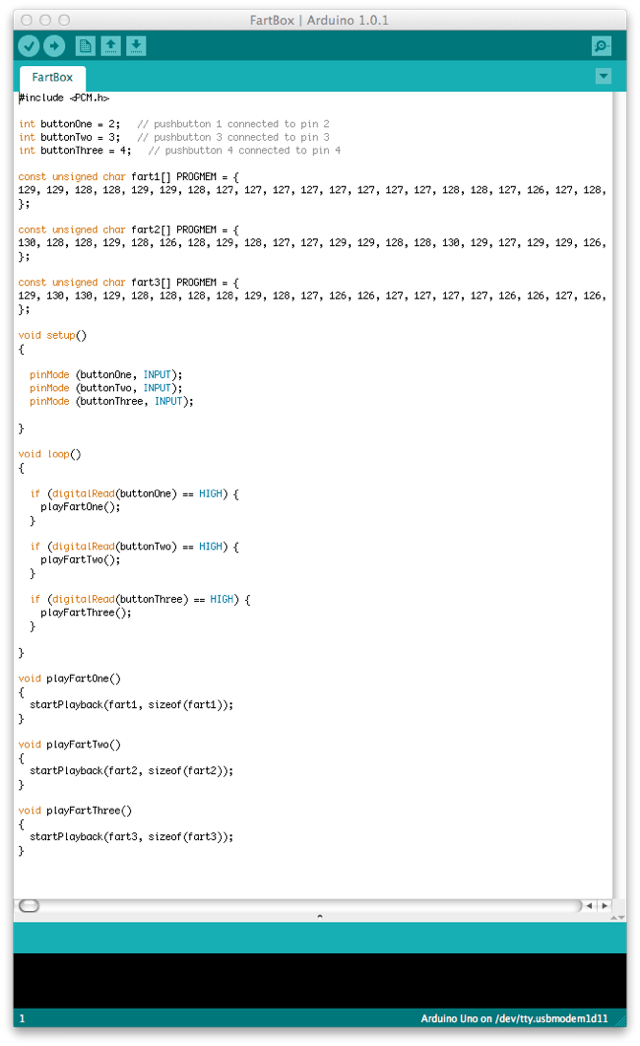Click 'pinMode (buttonOne, INPUT);' line
The height and width of the screenshot is (1046, 640).
click(x=105, y=375)
